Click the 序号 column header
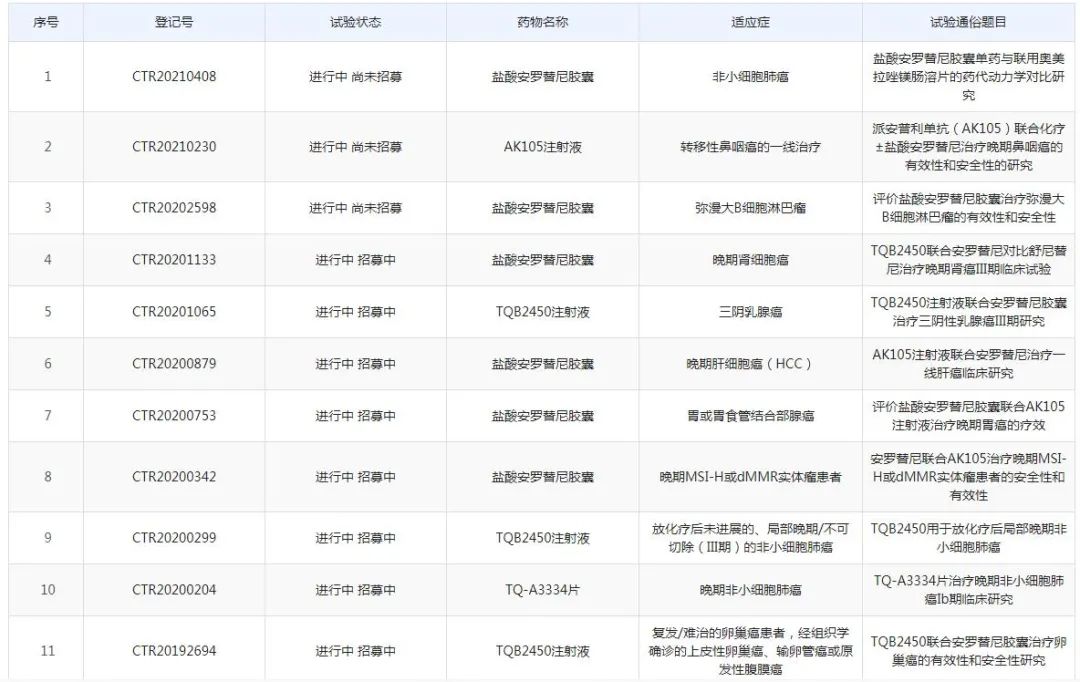 [x=46, y=22]
